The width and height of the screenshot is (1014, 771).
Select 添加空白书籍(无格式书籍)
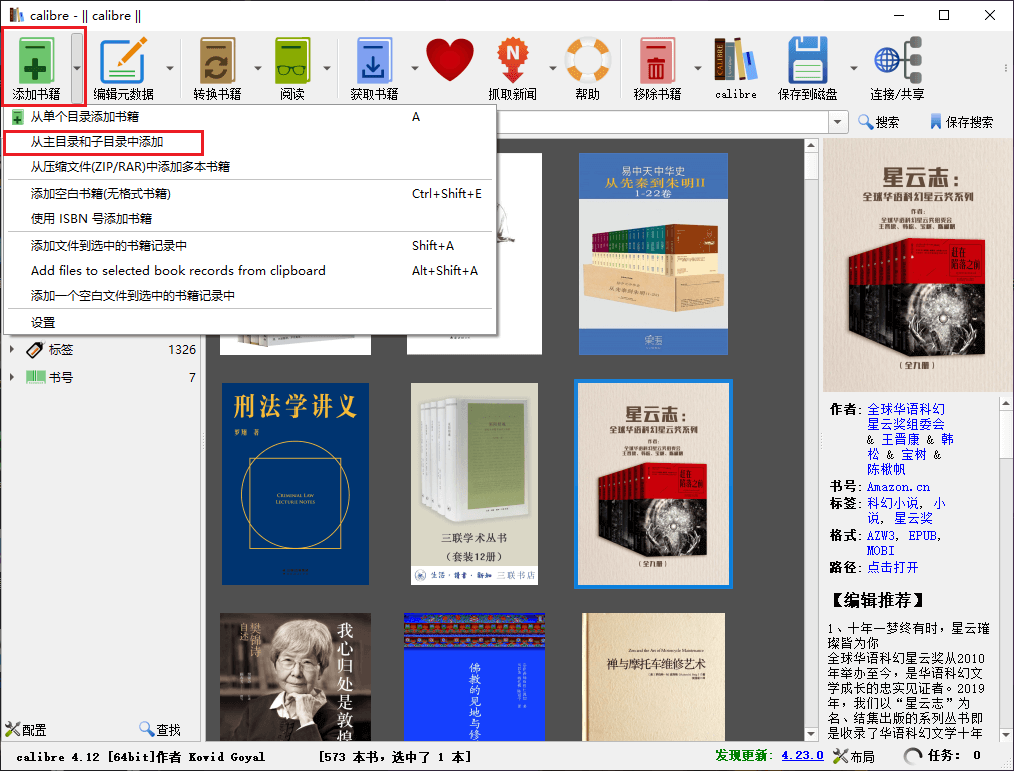tap(250, 193)
